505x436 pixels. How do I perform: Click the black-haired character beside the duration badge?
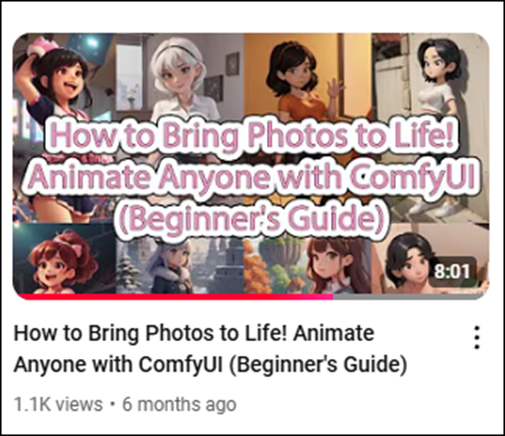coord(408,263)
